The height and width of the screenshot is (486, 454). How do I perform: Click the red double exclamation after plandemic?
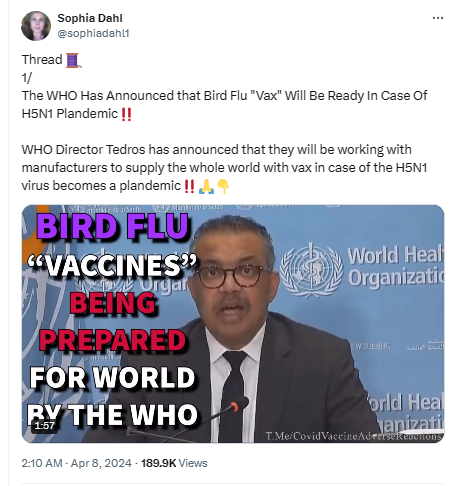pyautogui.click(x=189, y=186)
